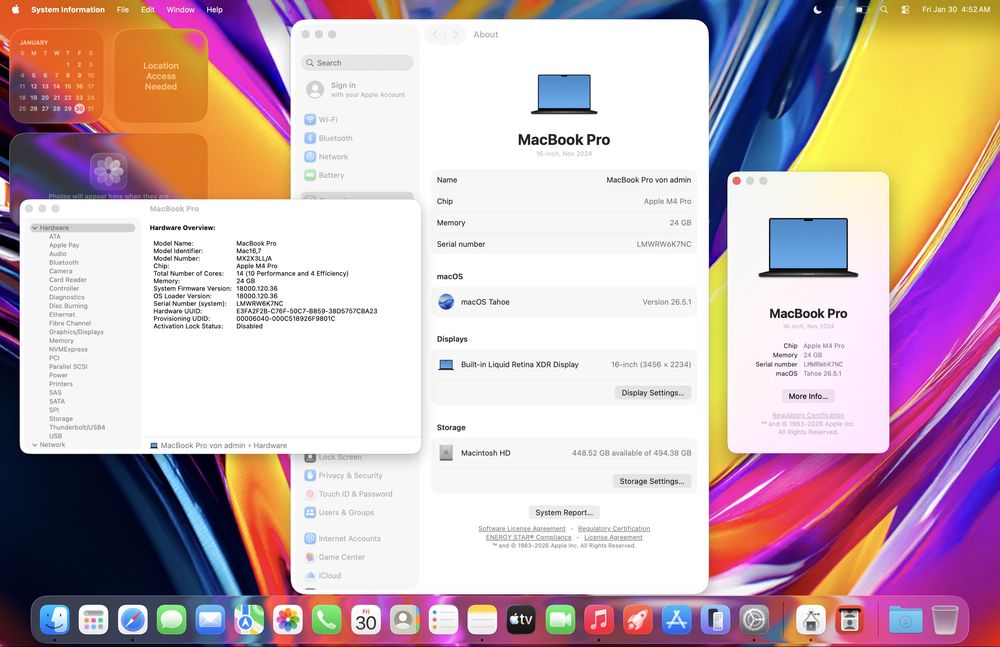
Task: Launch Safari from the Dock
Action: click(x=133, y=620)
